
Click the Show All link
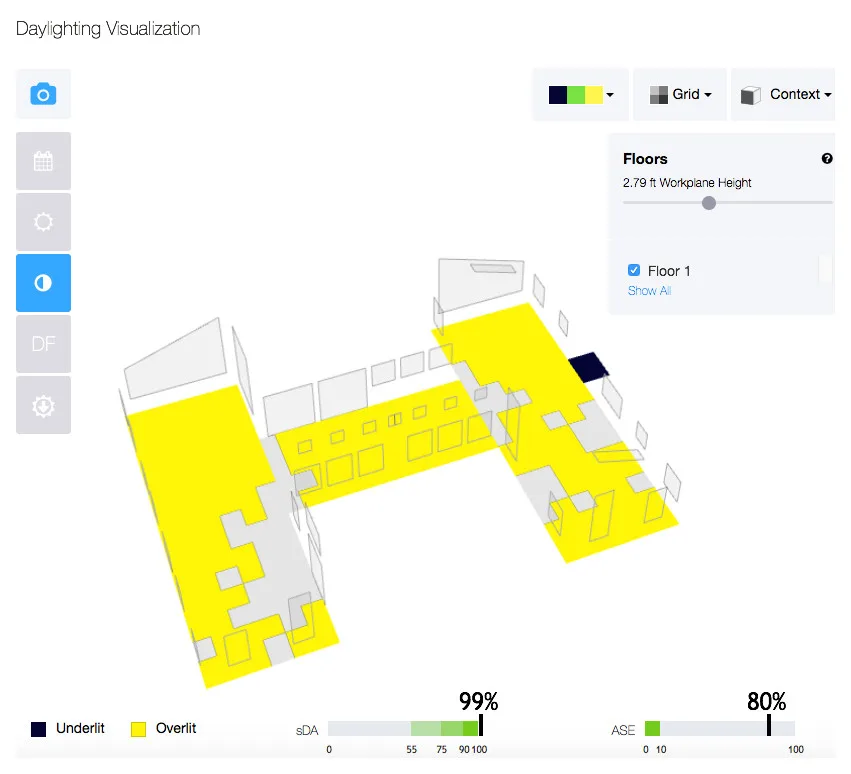pos(650,291)
